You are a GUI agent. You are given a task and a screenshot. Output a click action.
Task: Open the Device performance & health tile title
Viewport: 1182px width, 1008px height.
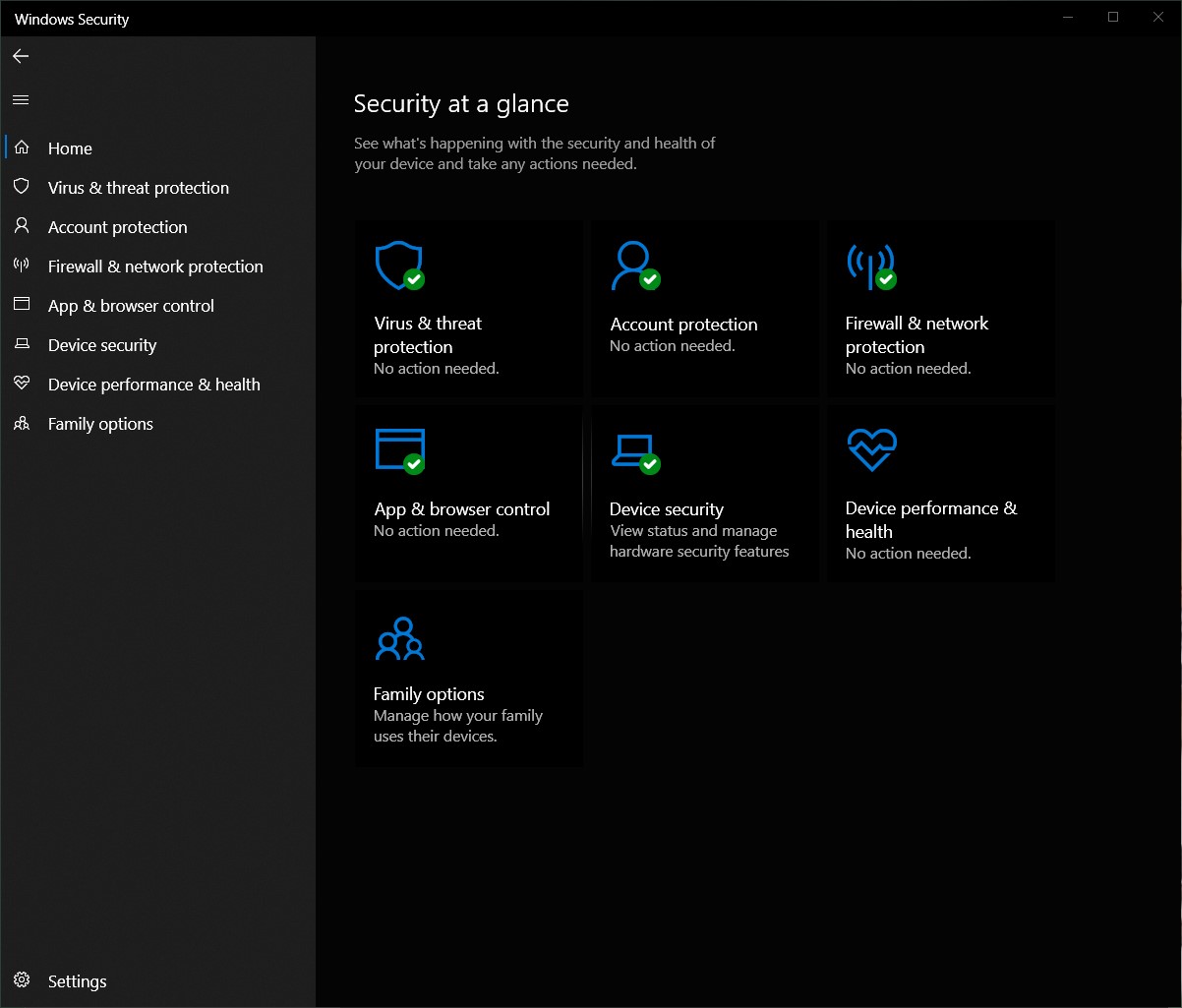[931, 519]
